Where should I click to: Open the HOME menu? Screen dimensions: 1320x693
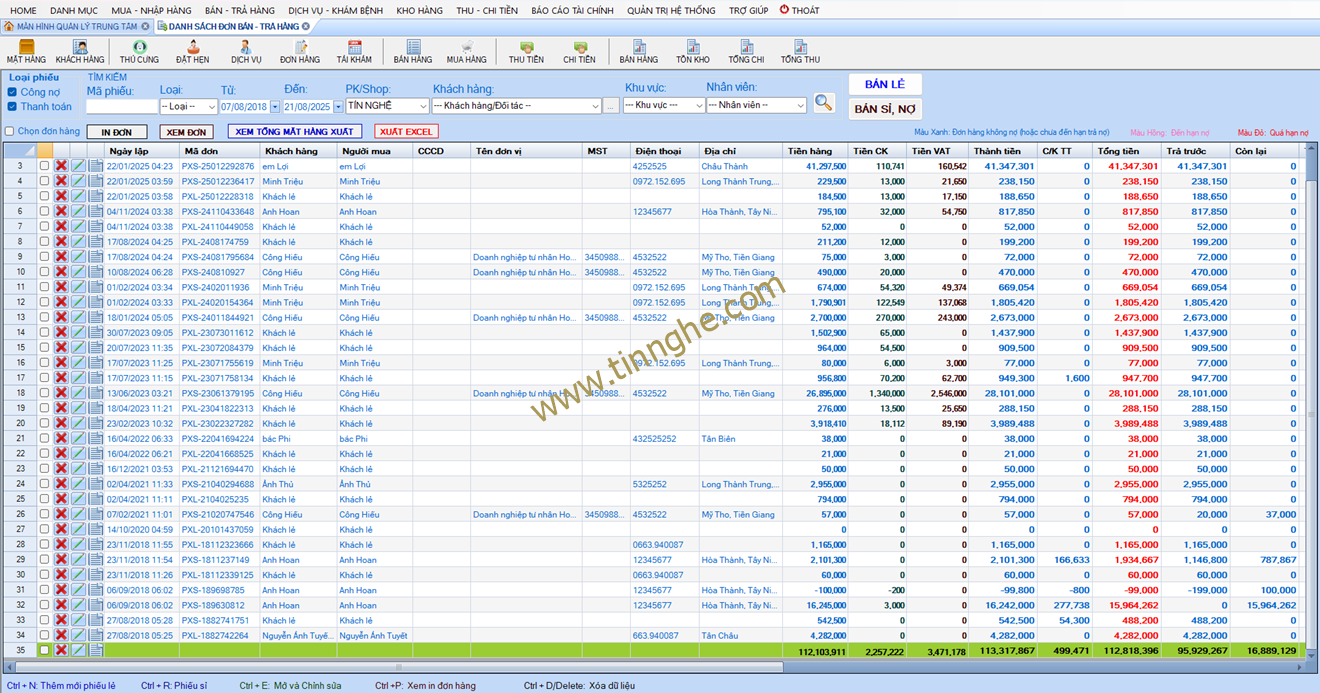click(23, 10)
